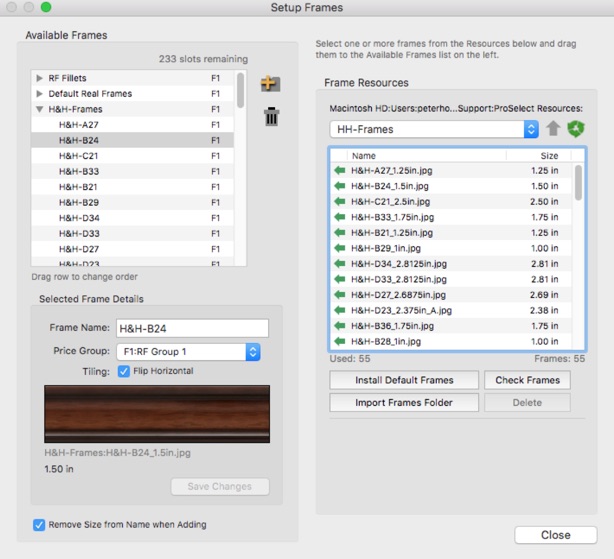614x559 pixels.
Task: Click the wooden frame preview image
Action: pos(158,413)
